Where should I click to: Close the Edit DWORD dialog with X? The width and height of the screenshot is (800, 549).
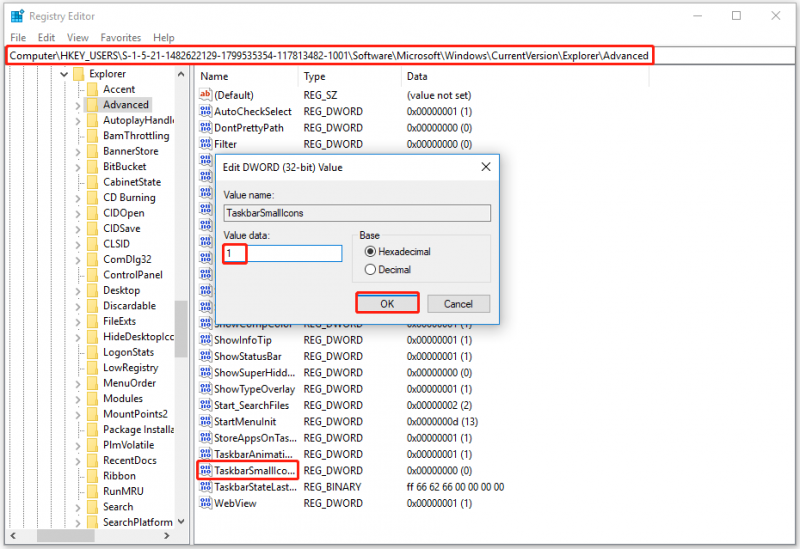point(486,167)
